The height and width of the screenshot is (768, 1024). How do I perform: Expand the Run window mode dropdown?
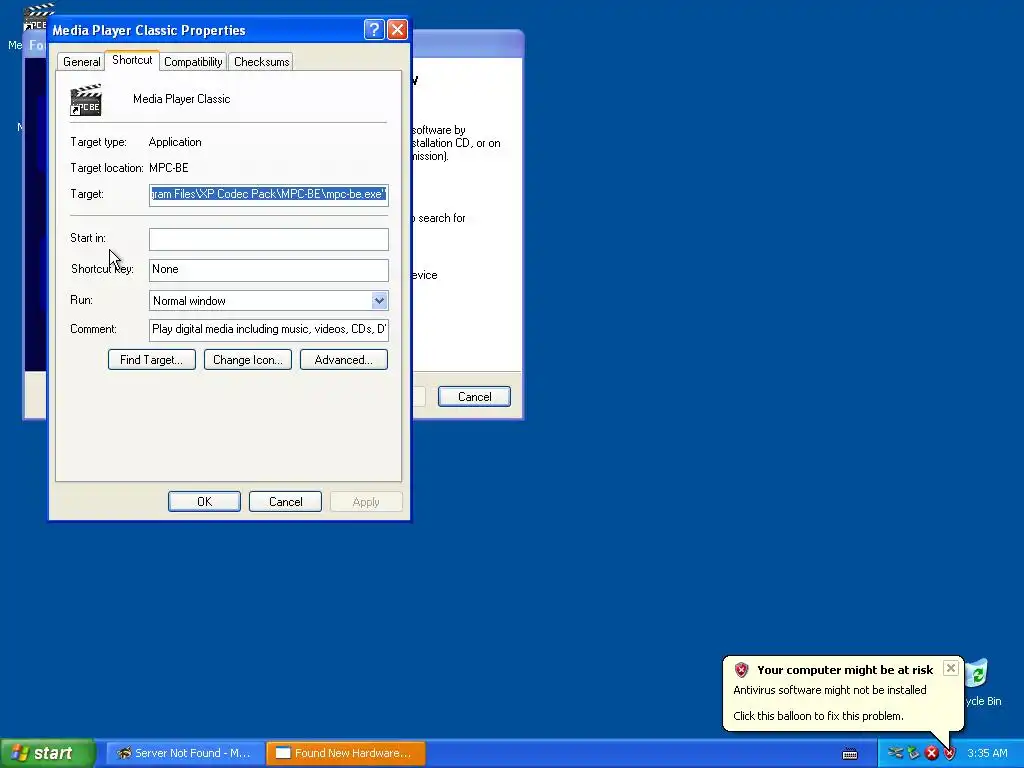[379, 300]
